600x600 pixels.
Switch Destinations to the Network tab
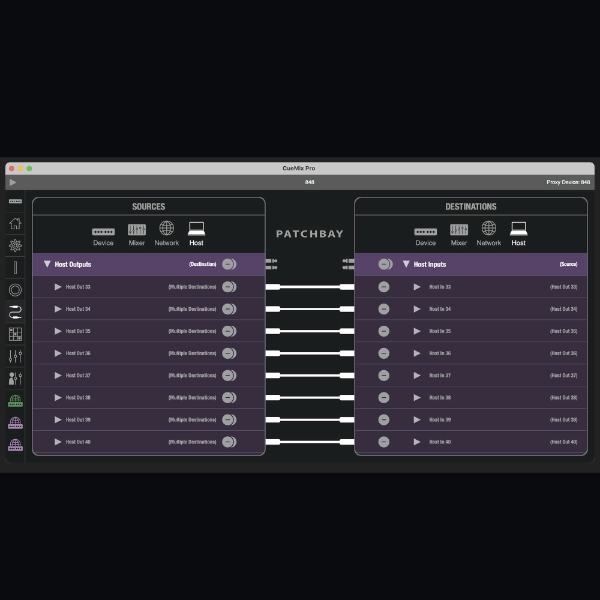pos(489,233)
